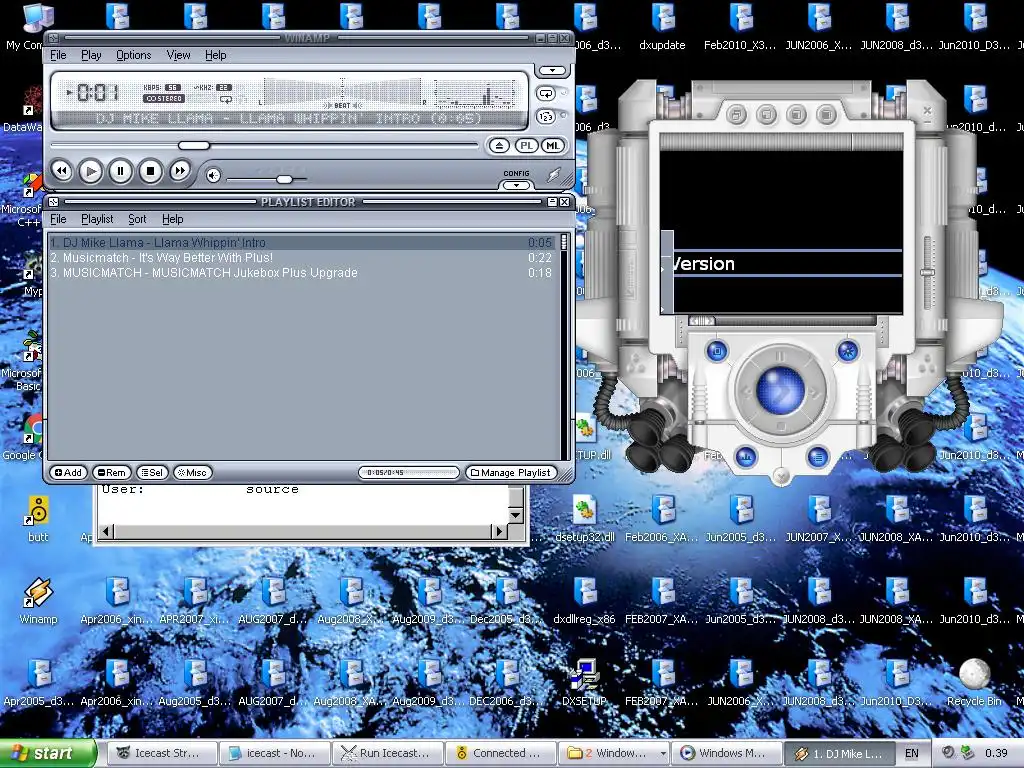Toggle the ML media library button
Screen dimensions: 1024x768
553,146
